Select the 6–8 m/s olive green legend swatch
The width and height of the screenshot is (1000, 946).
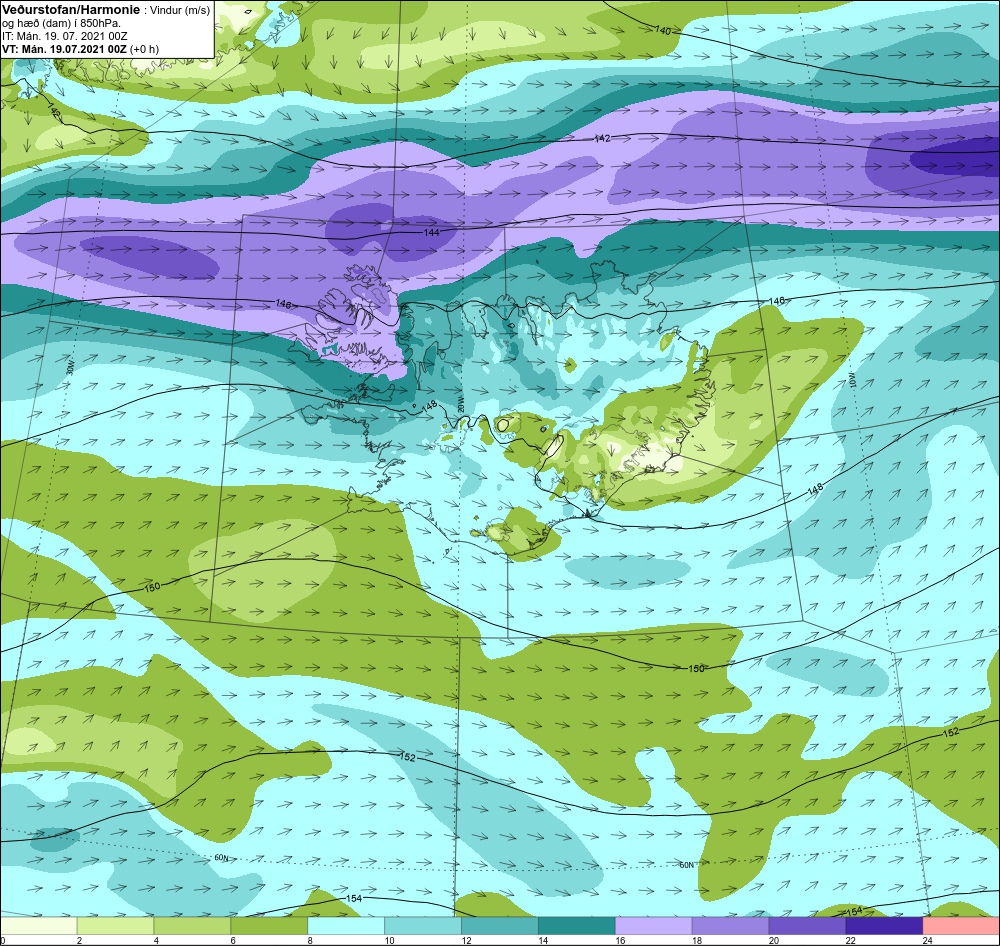[x=269, y=926]
